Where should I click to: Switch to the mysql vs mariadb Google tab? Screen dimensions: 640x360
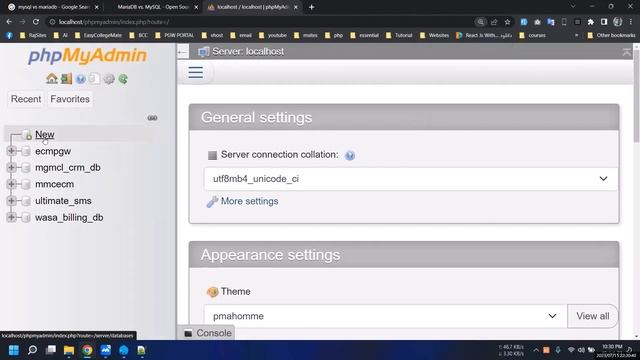tap(53, 7)
